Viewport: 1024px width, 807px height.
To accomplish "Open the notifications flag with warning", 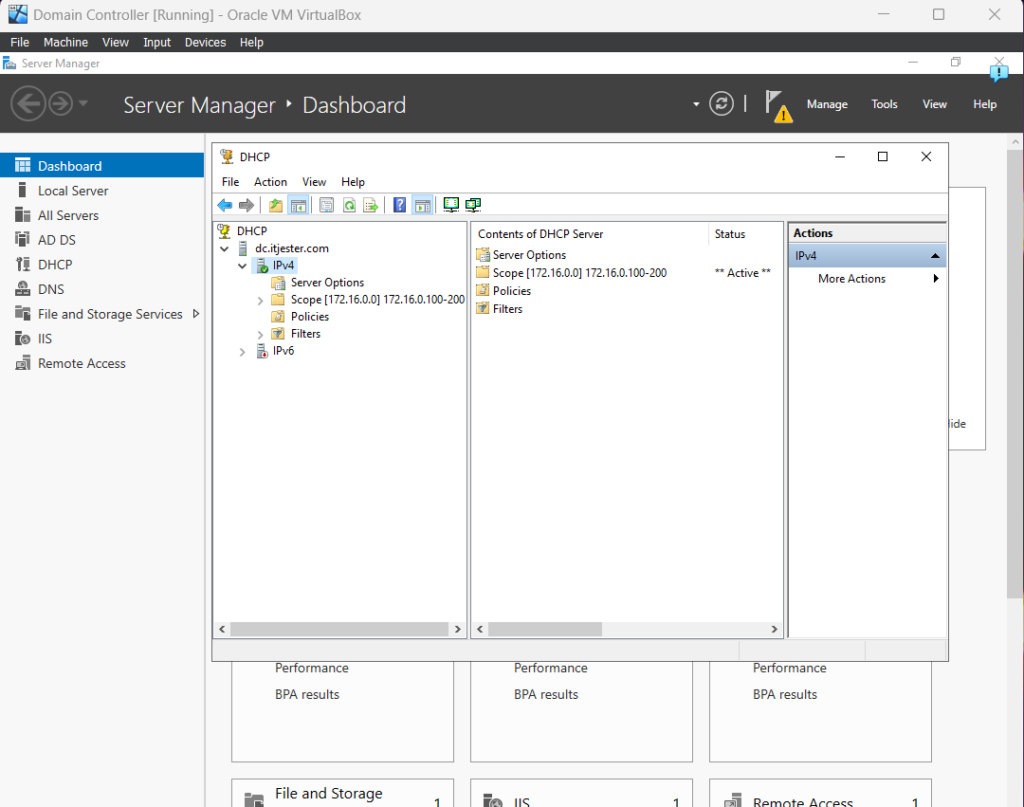I will pos(777,105).
